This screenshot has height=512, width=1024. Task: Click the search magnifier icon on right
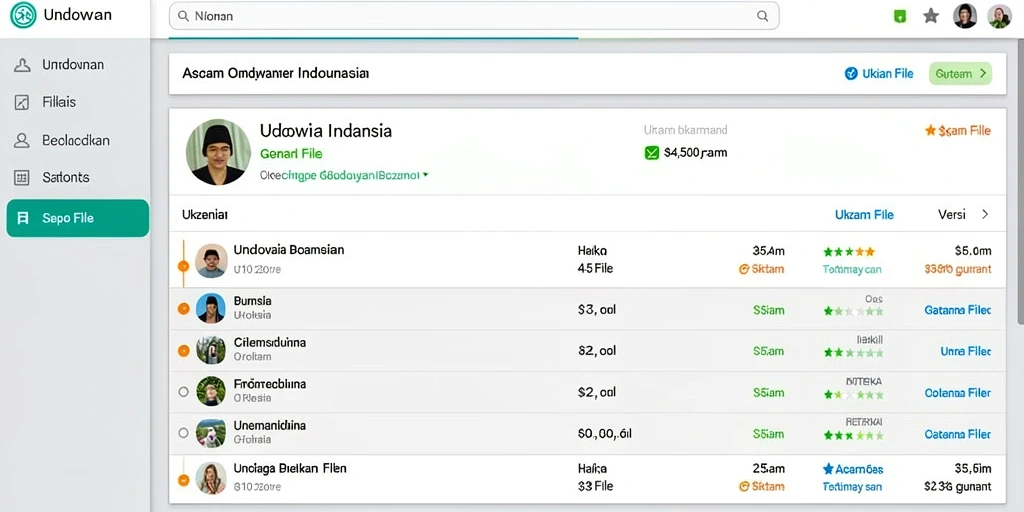click(x=762, y=16)
